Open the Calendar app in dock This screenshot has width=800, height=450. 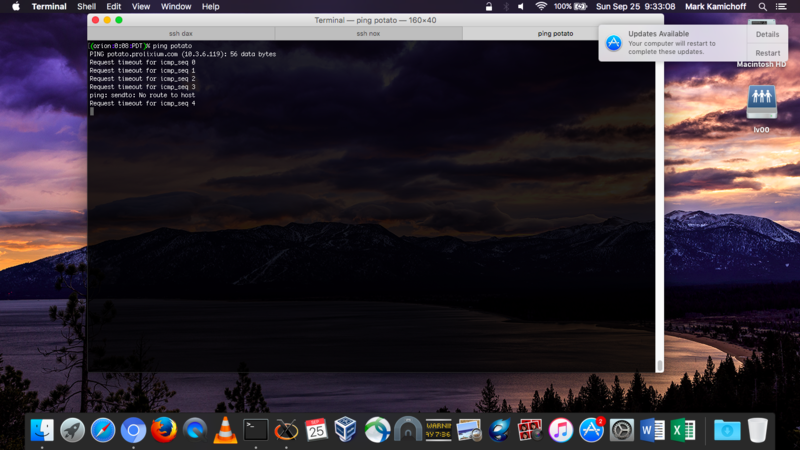317,430
